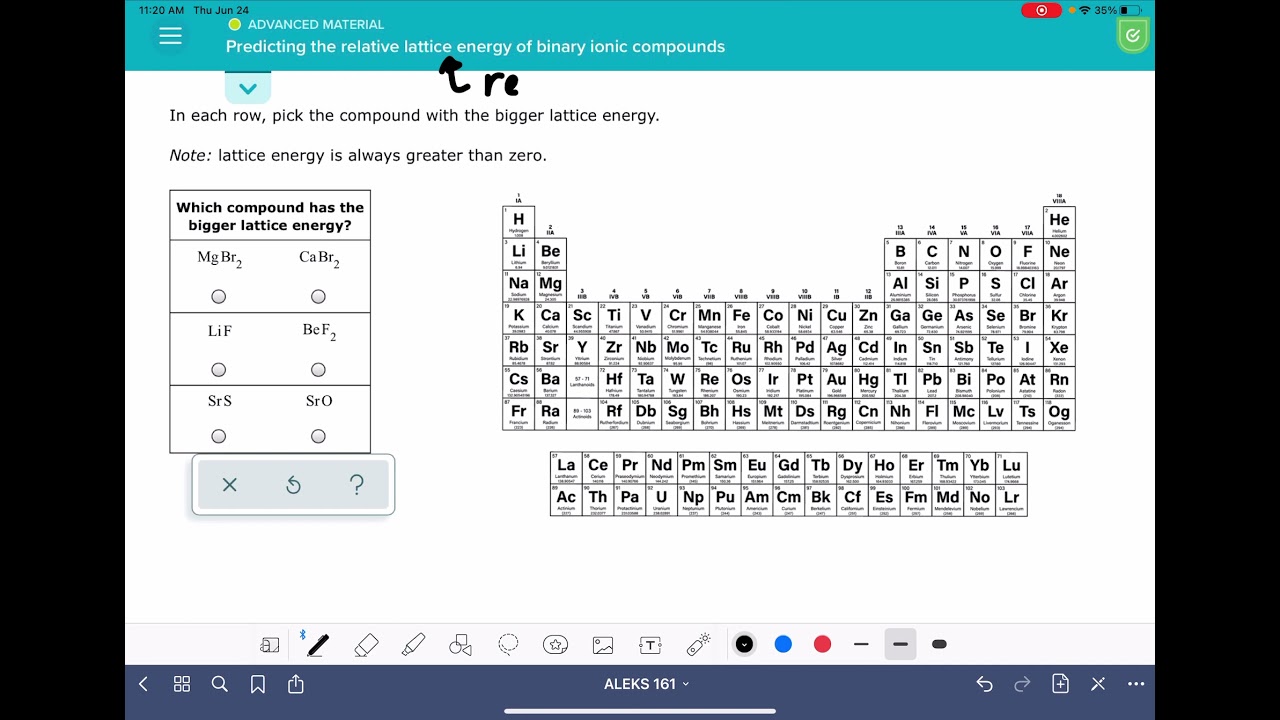Click the 'Predicting the relative lattice energy' title
This screenshot has width=1280, height=720.
pos(475,47)
